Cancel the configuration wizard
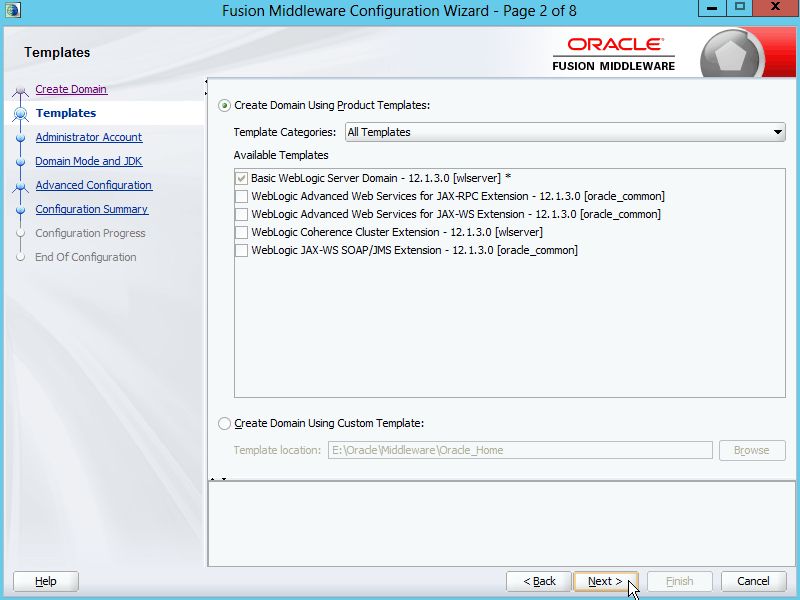The height and width of the screenshot is (600, 800). 753,581
